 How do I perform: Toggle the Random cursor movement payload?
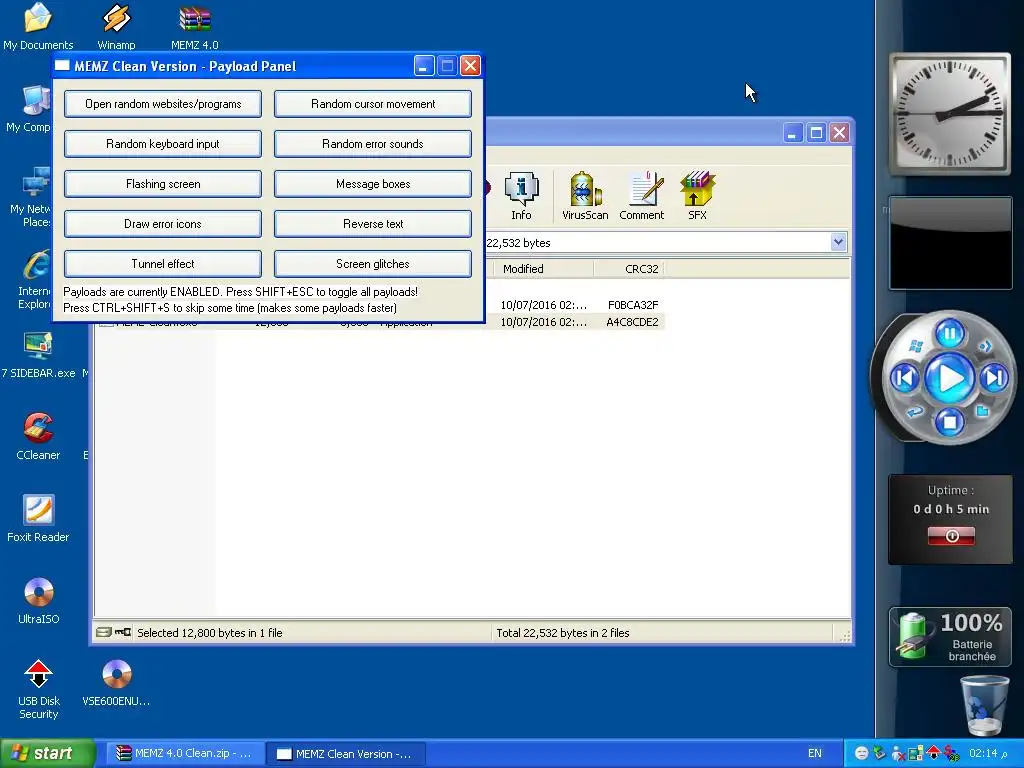tap(373, 104)
